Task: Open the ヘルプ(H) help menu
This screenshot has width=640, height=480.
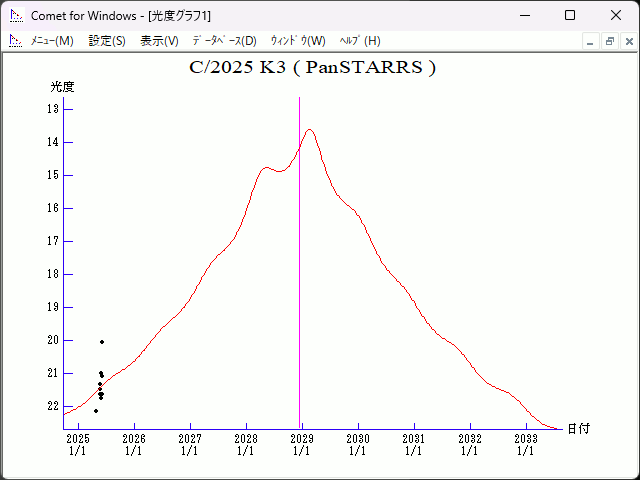Action: 360,41
